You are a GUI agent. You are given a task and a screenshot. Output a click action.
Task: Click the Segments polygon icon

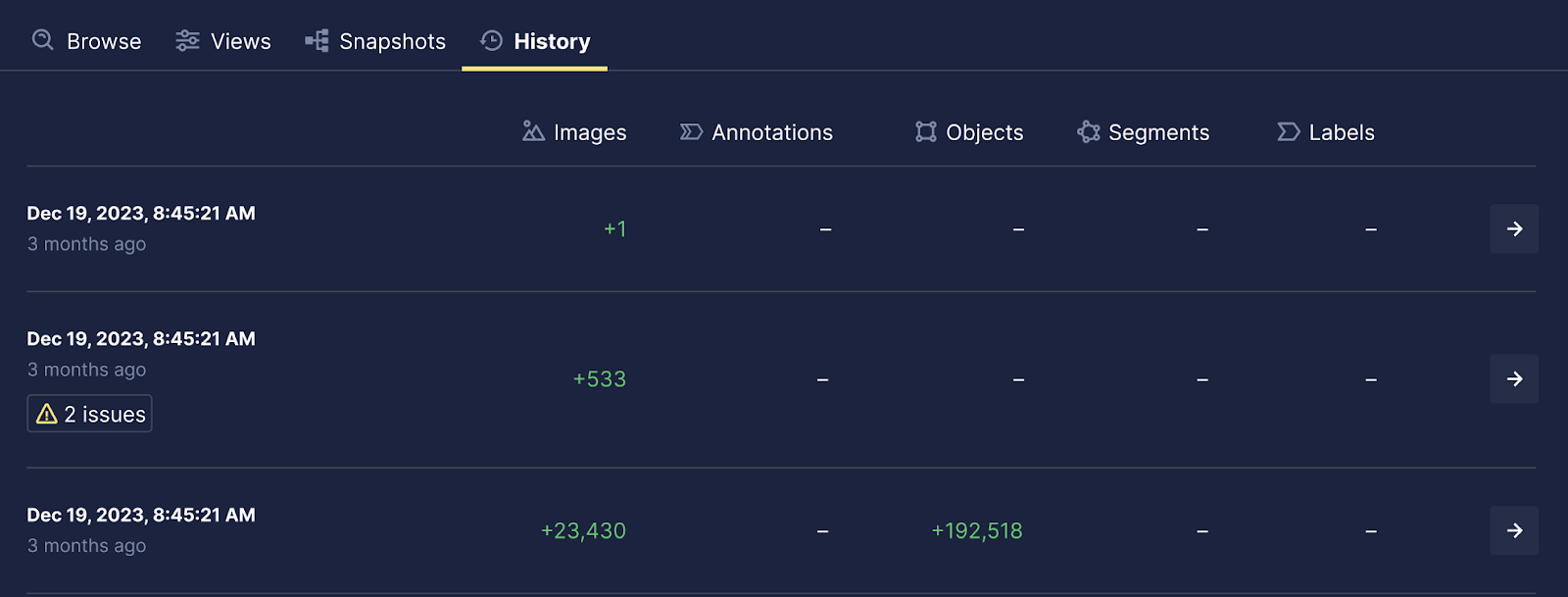click(x=1088, y=131)
